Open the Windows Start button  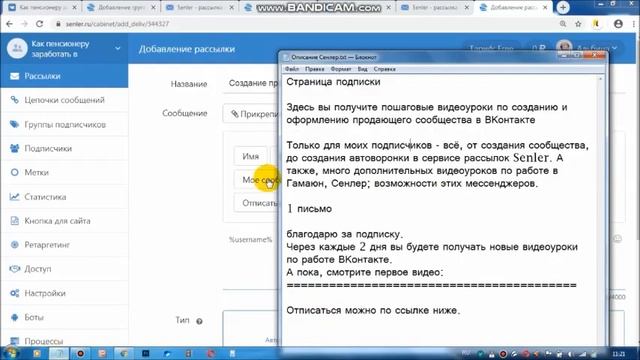(x=10, y=353)
